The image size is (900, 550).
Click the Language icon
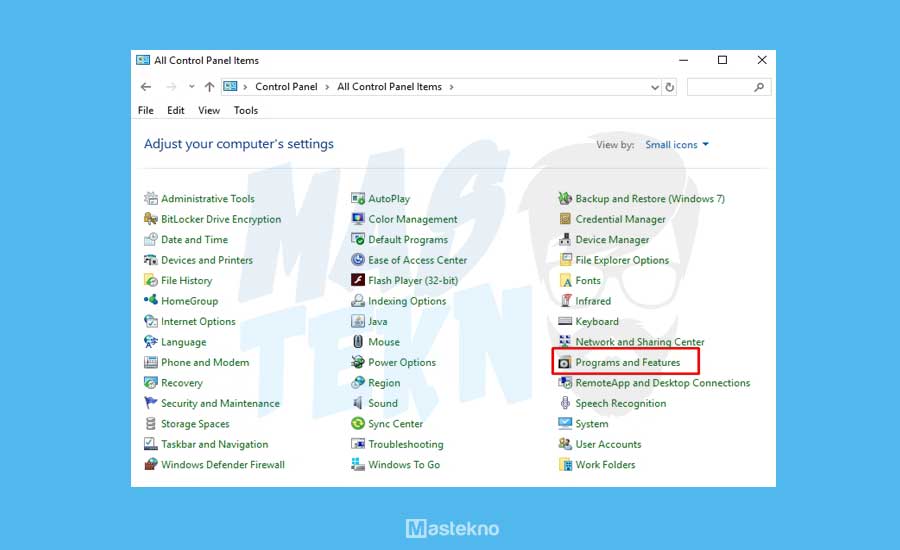(x=151, y=342)
